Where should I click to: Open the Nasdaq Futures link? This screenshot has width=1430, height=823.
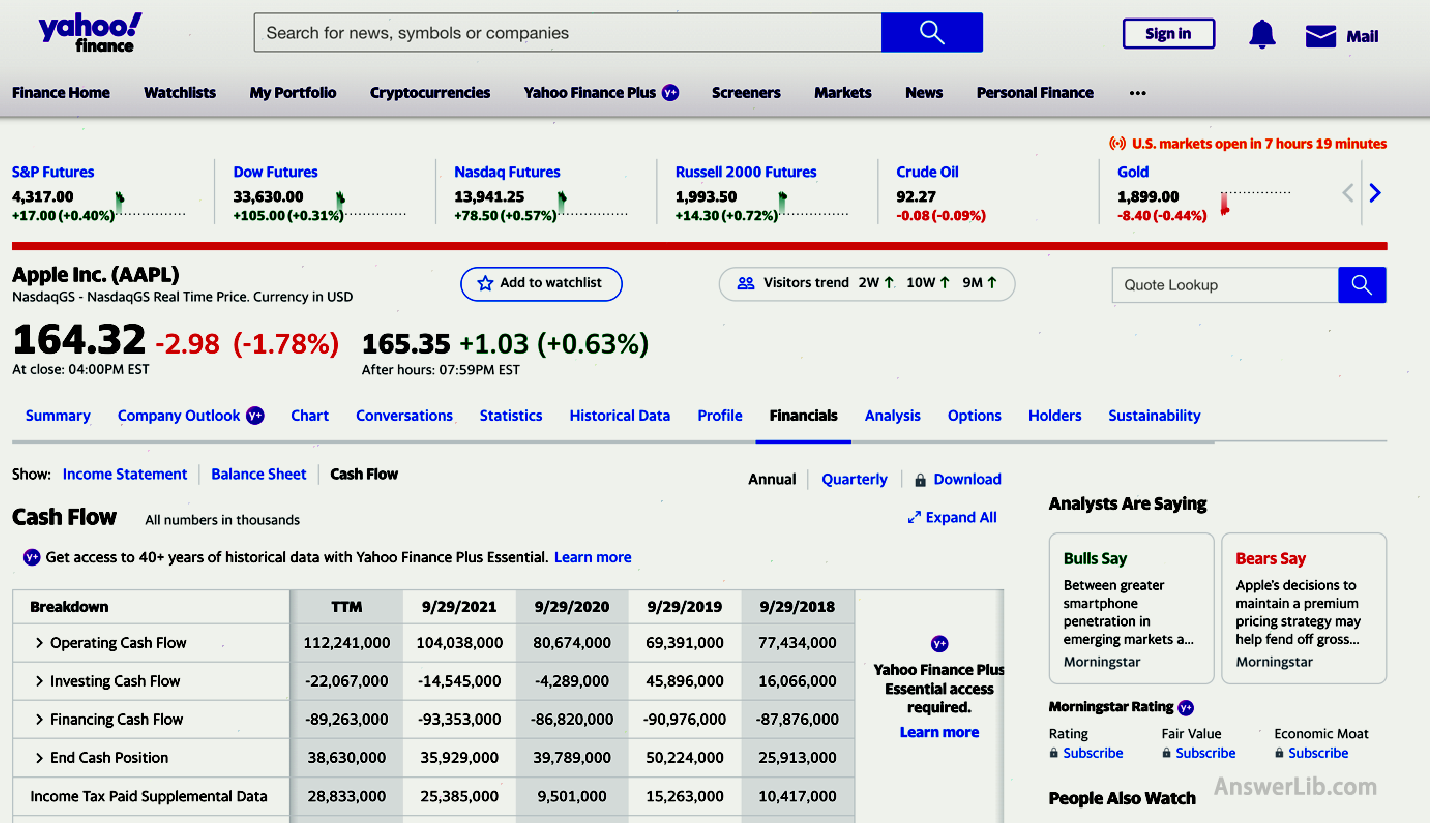507,172
